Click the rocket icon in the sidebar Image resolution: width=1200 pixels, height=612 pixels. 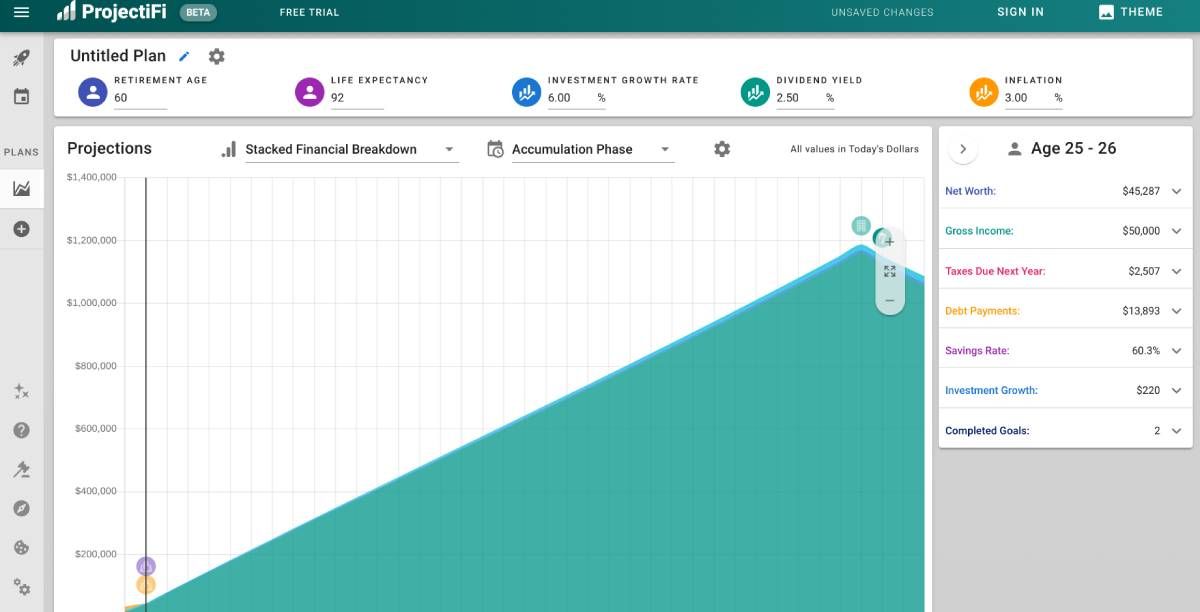21,59
